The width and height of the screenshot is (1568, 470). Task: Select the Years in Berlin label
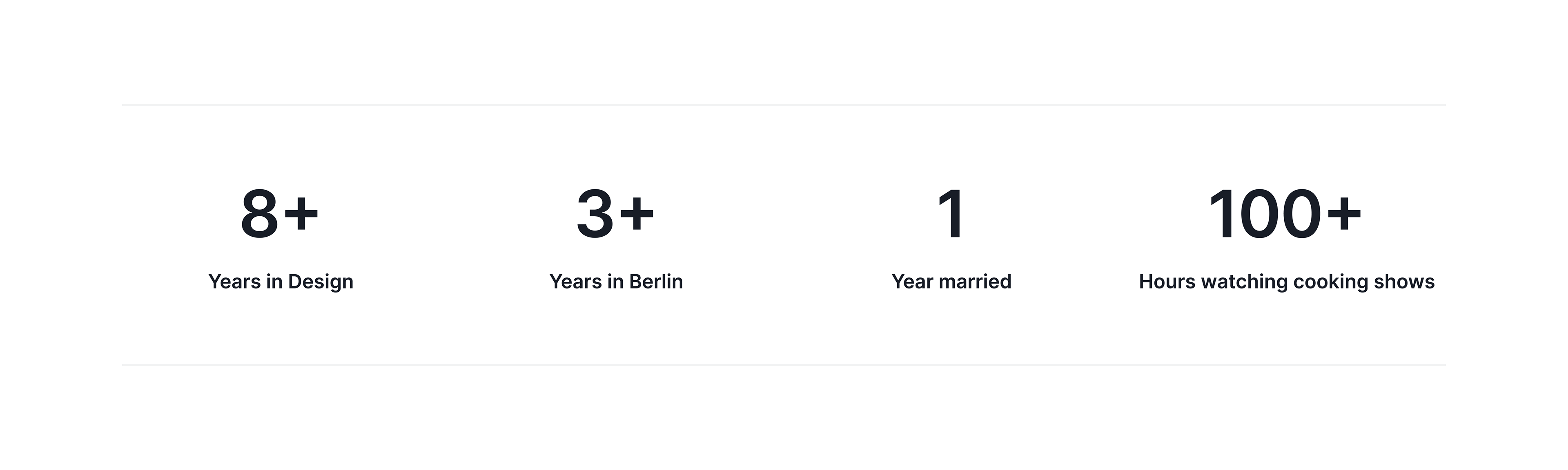tap(616, 282)
